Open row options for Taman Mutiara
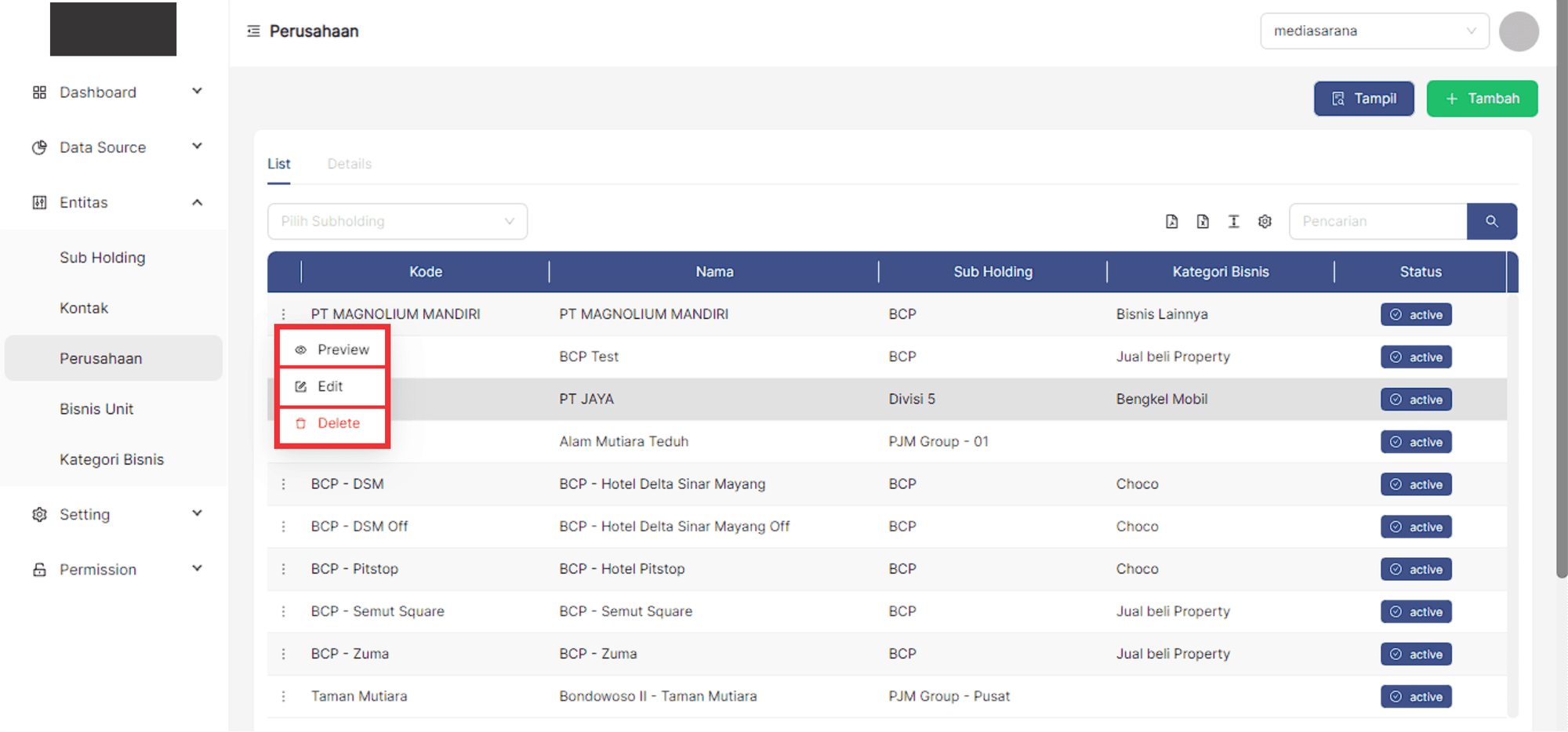Image resolution: width=1568 pixels, height=732 pixels. [284, 697]
